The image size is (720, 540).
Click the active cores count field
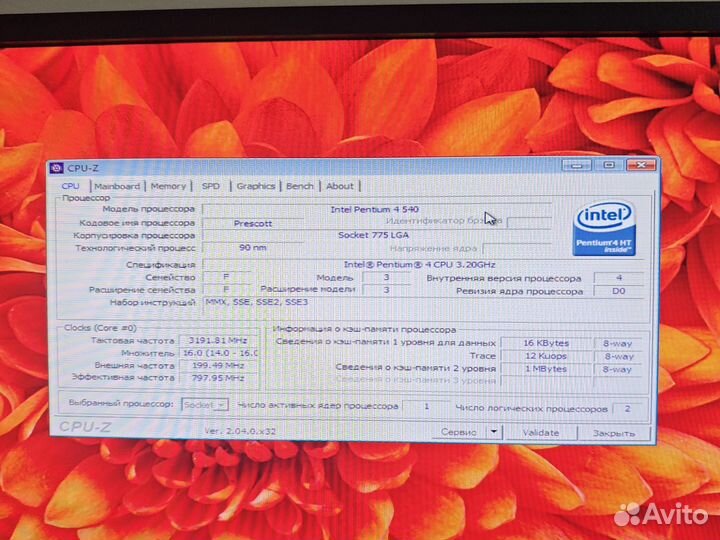pyautogui.click(x=426, y=406)
